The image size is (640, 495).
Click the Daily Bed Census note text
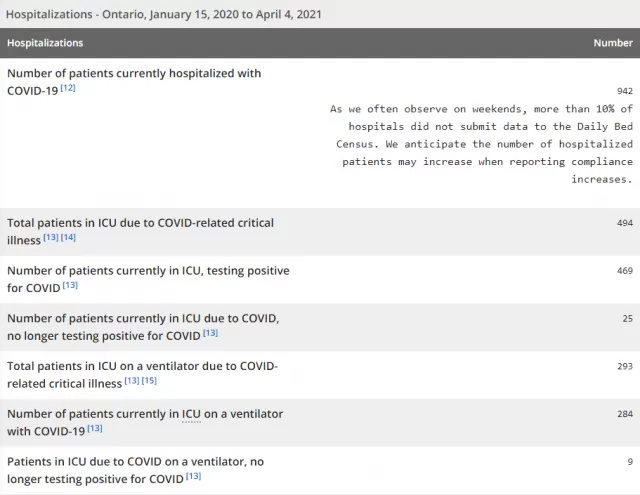(482, 144)
